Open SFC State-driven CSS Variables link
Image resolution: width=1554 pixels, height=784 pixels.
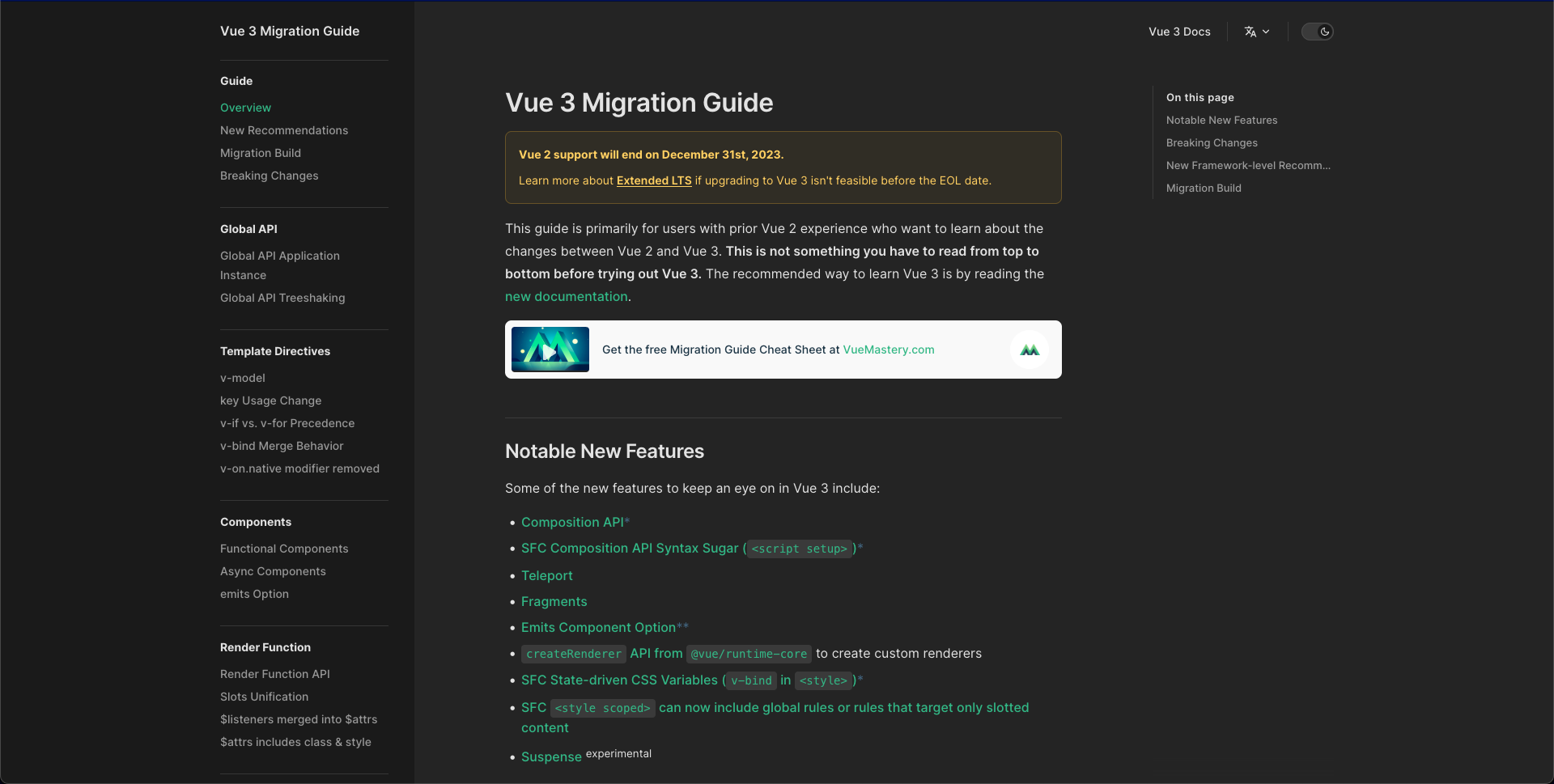coord(689,680)
